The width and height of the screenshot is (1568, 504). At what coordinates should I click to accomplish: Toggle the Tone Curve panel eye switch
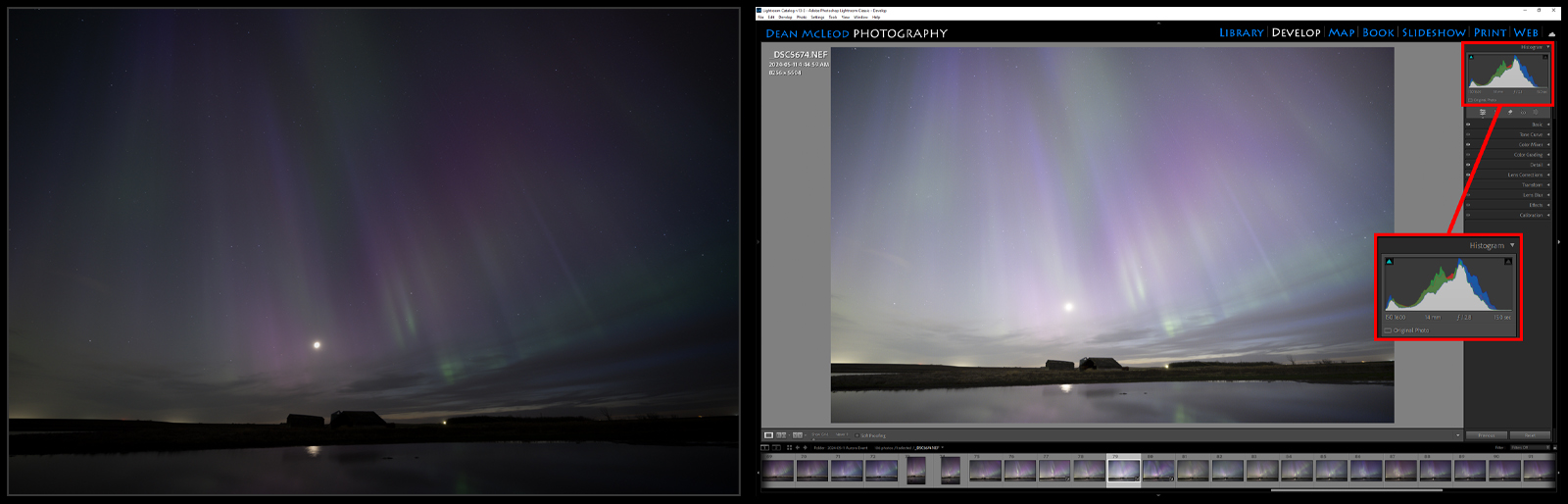[1468, 134]
